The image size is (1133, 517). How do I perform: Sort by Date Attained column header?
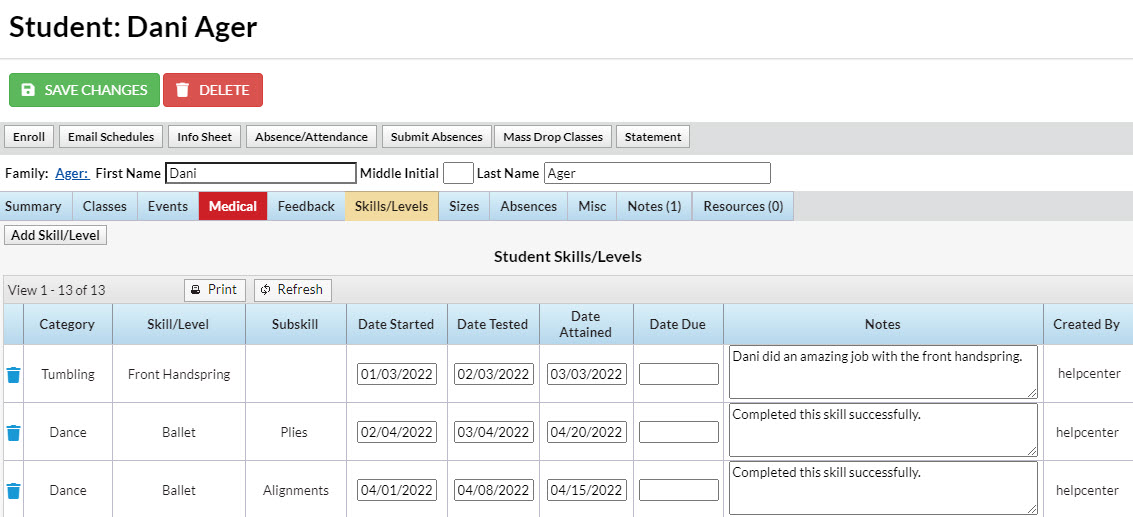(x=586, y=324)
